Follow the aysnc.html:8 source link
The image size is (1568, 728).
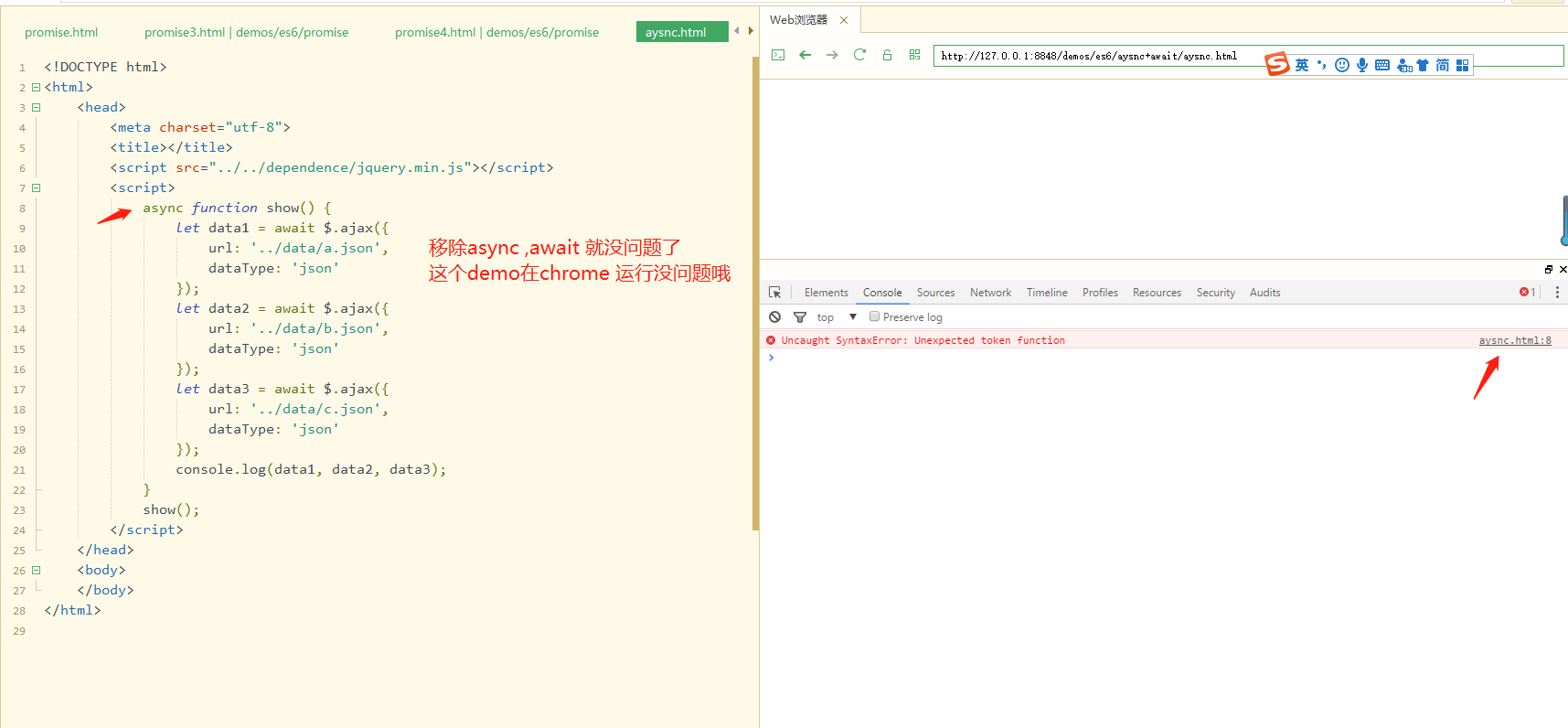pos(1515,340)
